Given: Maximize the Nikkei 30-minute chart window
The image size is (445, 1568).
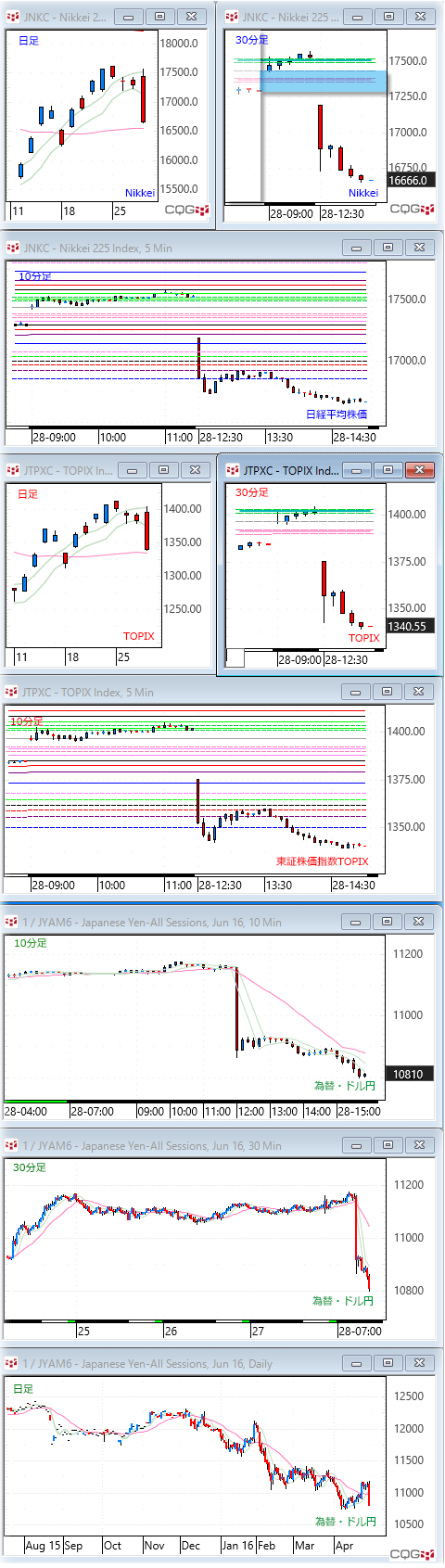Looking at the screenshot, I should [388, 17].
